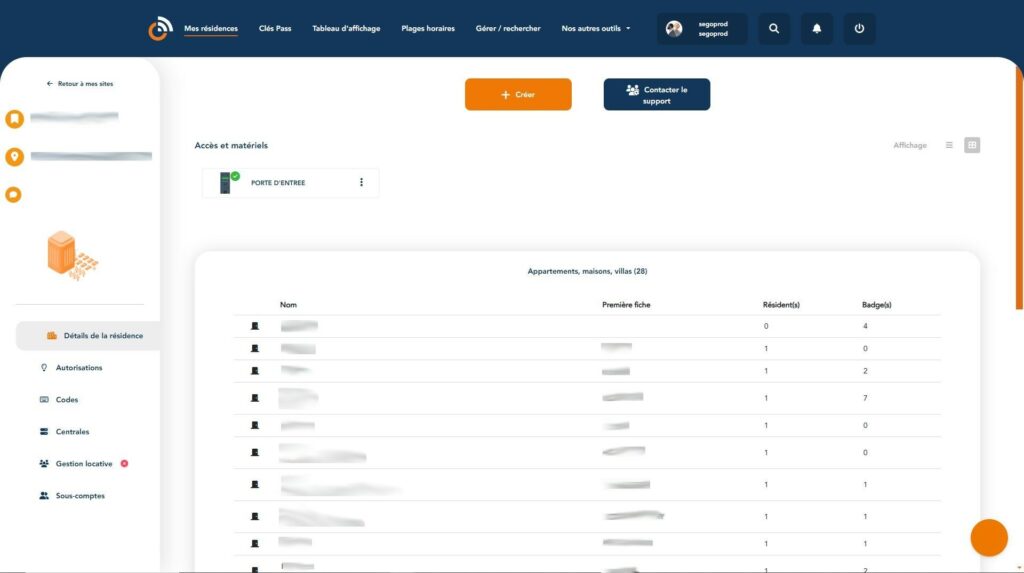The height and width of the screenshot is (573, 1024).
Task: Open Gestion locative in the sidebar
Action: (84, 464)
